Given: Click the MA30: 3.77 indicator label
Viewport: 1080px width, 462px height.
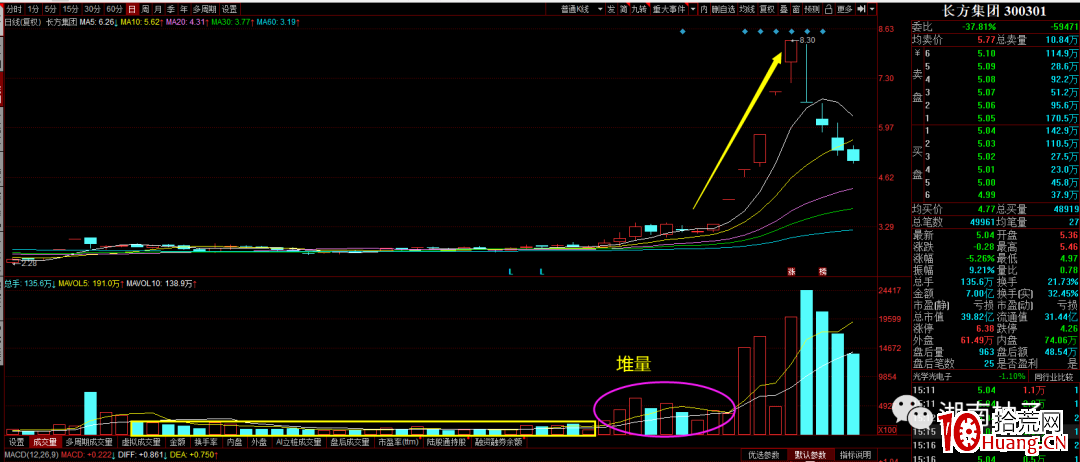Looking at the screenshot, I should click(x=231, y=22).
